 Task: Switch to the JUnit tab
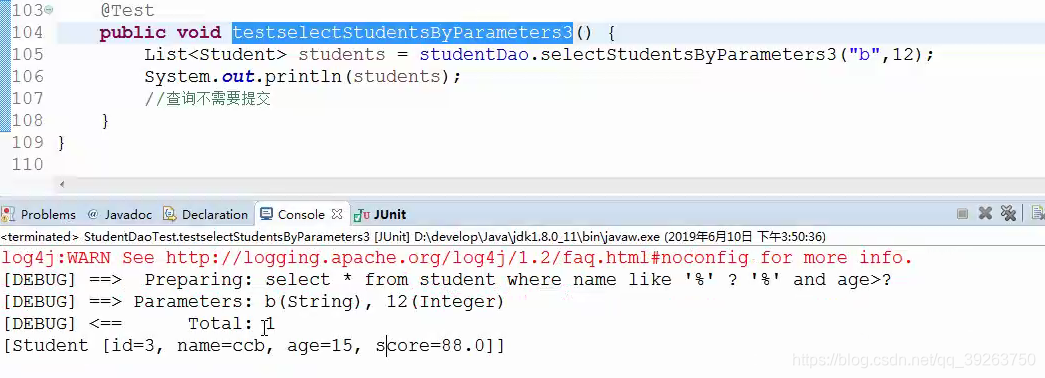click(x=381, y=215)
